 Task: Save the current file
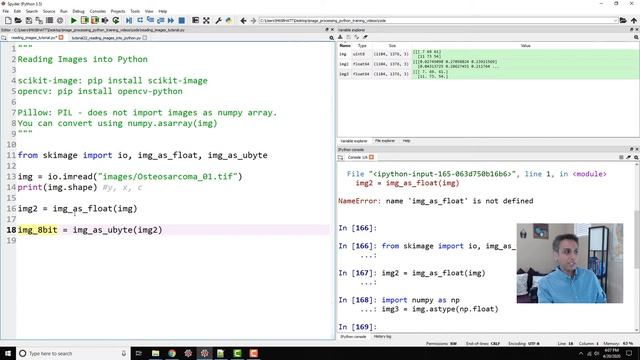(x=29, y=20)
